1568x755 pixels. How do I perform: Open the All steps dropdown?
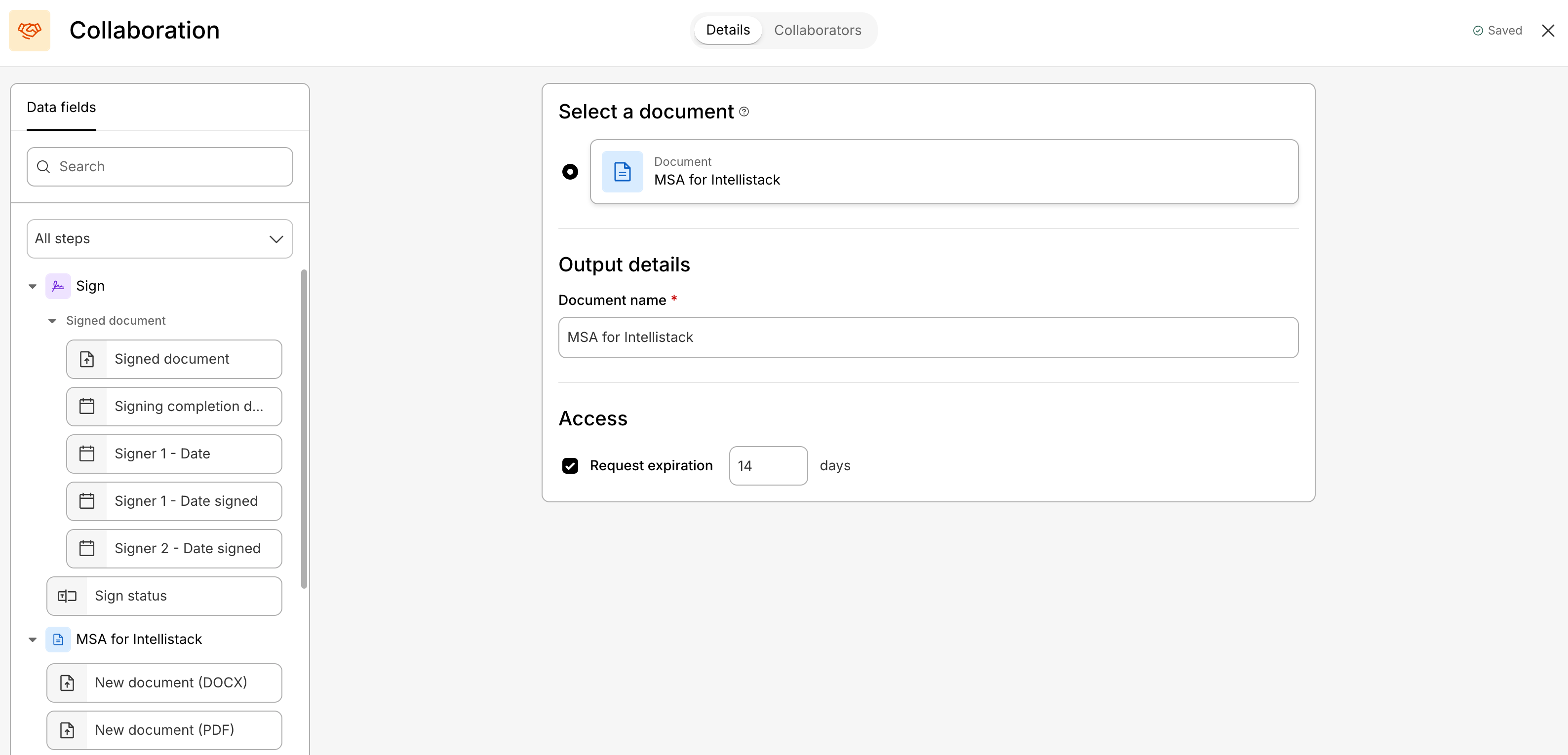click(159, 239)
